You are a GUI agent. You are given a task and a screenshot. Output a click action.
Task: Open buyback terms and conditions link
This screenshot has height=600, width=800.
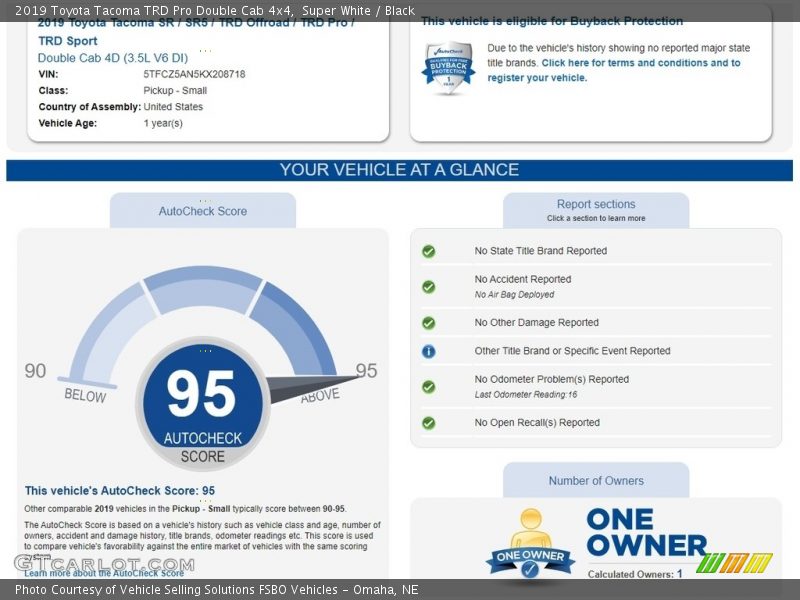[x=614, y=70]
